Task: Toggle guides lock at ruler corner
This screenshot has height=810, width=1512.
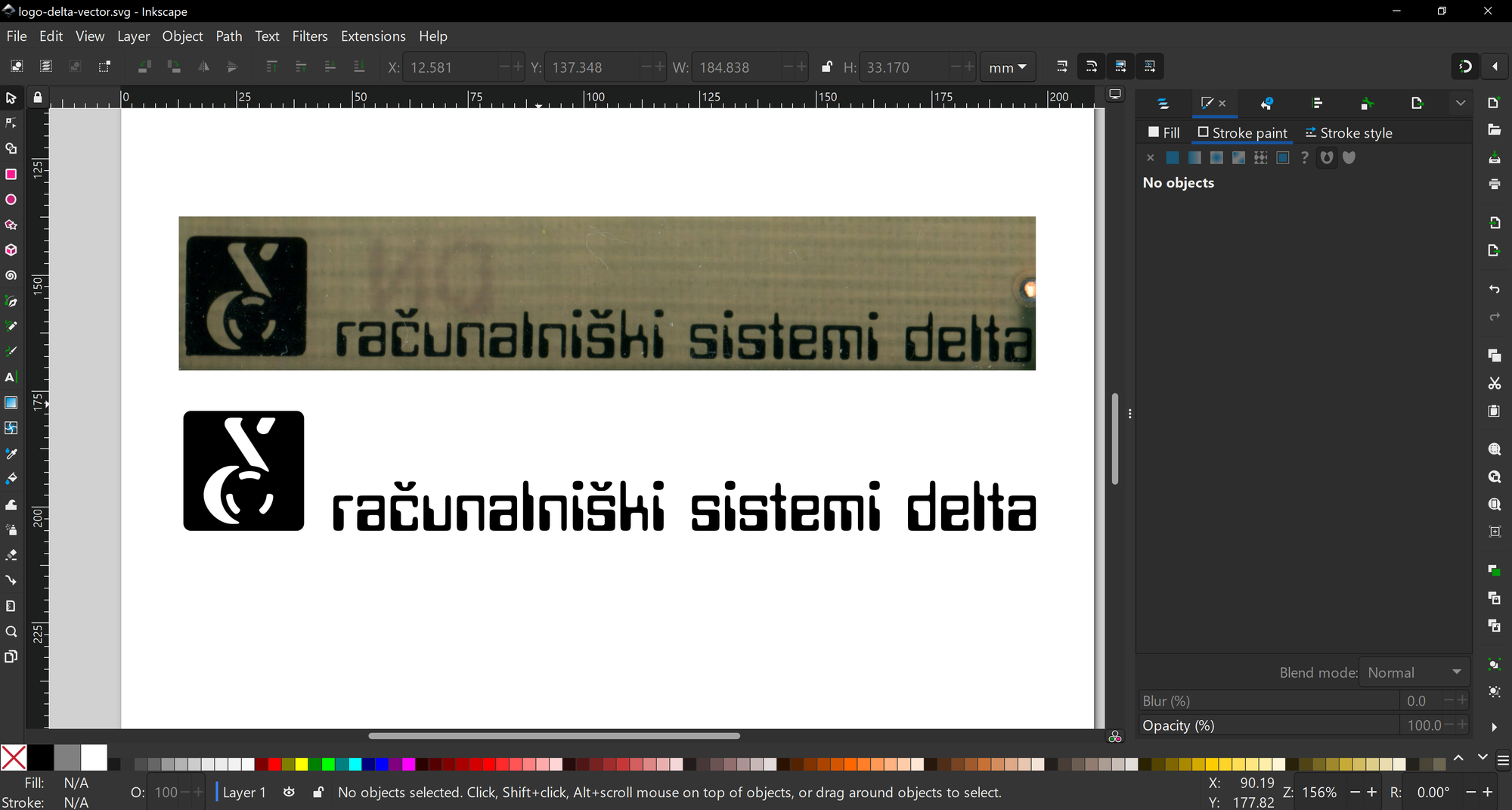Action: 37,98
